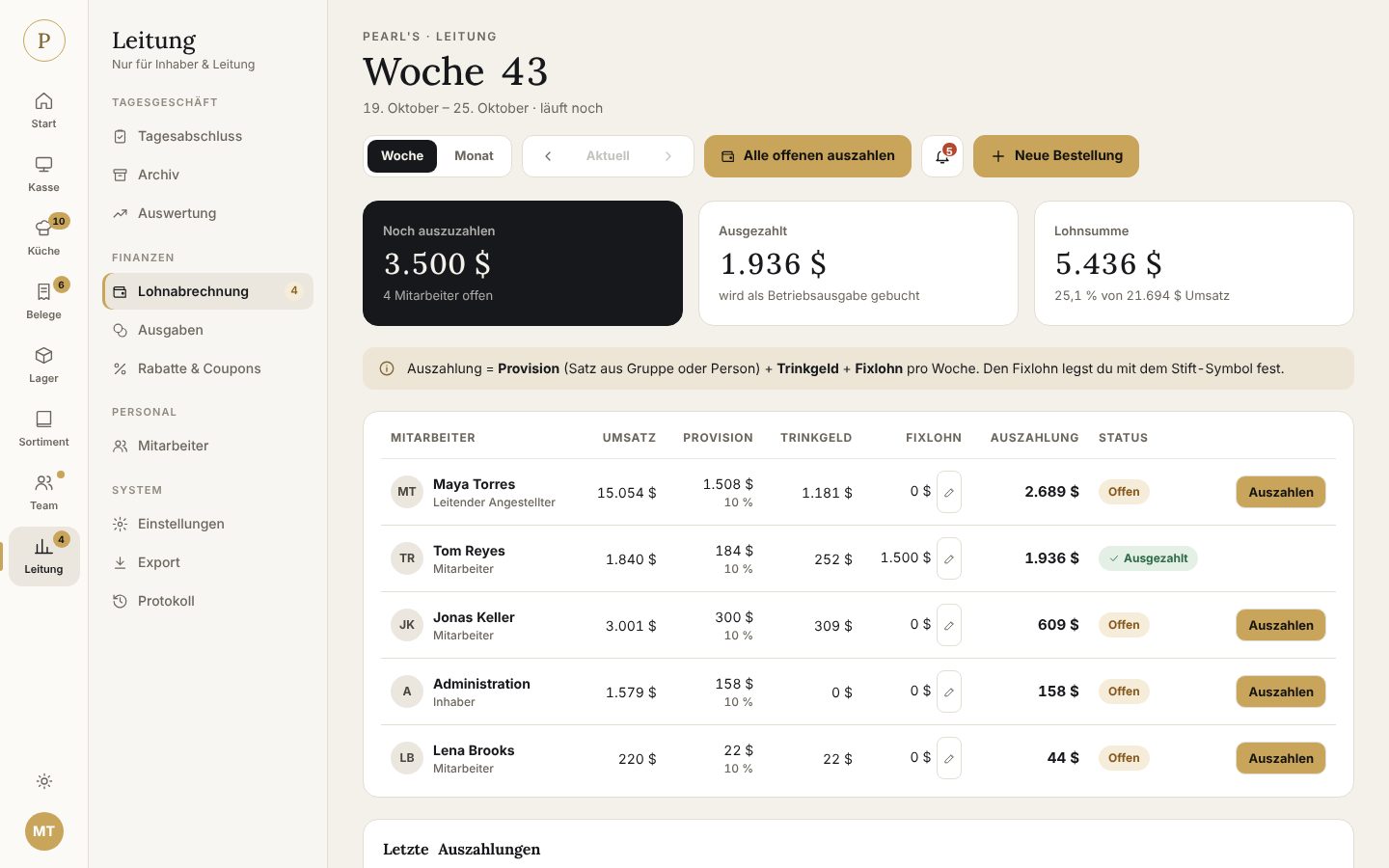The width and height of the screenshot is (1389, 868).
Task: Edit Administration Fixlohn pencil
Action: [949, 692]
